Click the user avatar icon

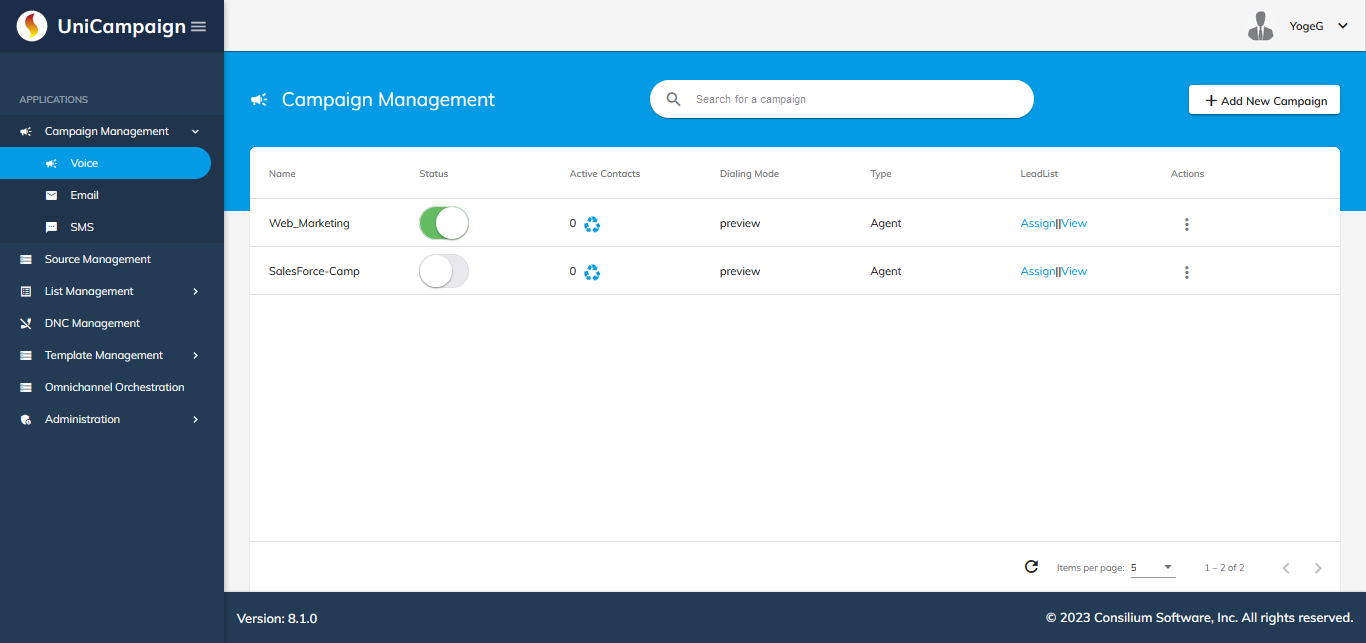coord(1260,26)
